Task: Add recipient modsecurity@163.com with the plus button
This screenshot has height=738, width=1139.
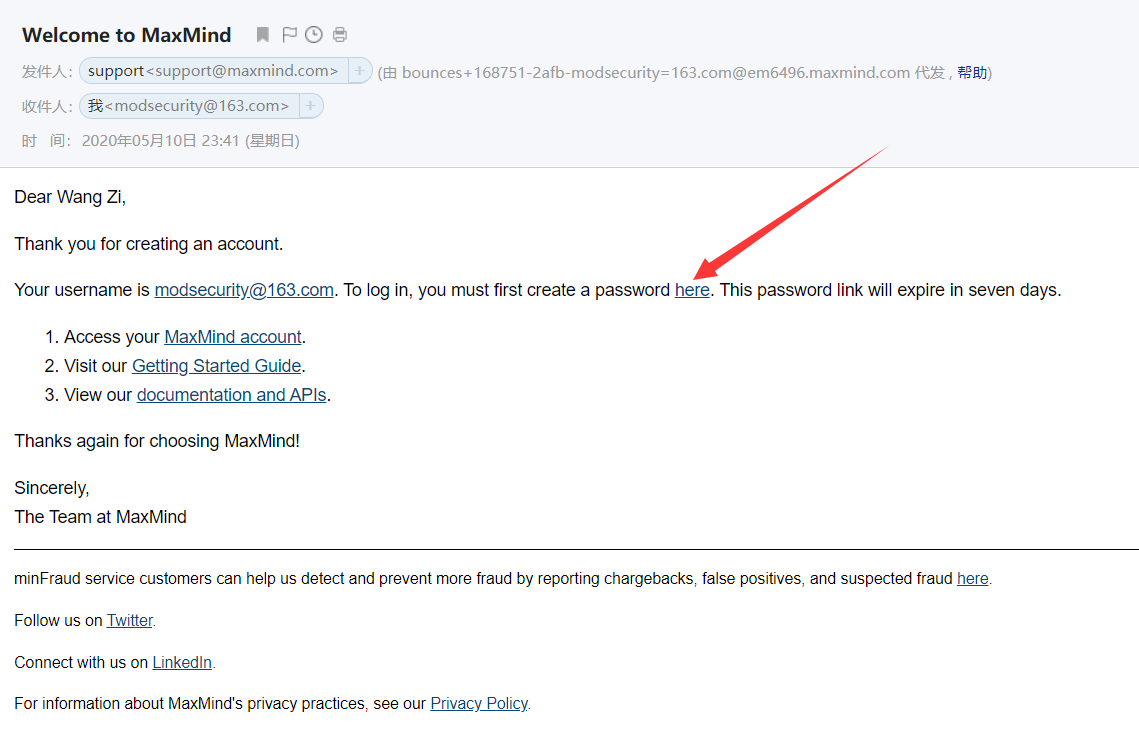Action: tap(310, 106)
